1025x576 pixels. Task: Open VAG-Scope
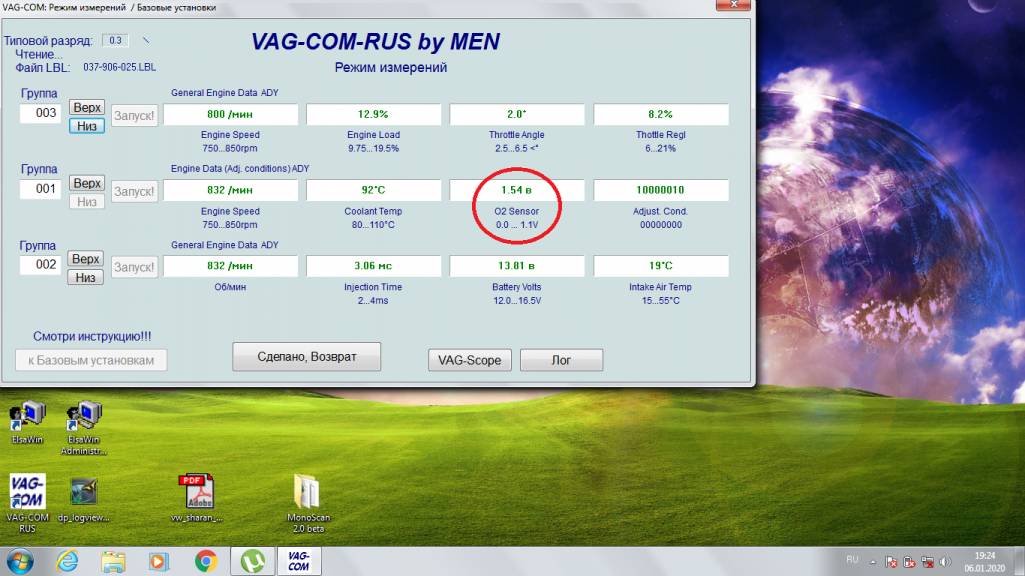click(469, 360)
